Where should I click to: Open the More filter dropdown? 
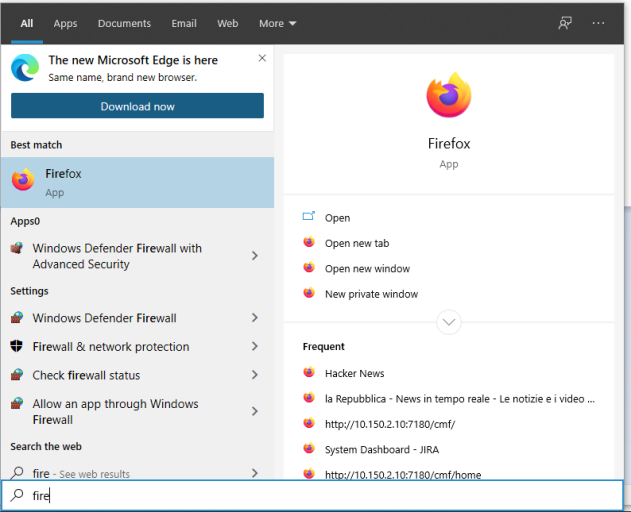[277, 23]
